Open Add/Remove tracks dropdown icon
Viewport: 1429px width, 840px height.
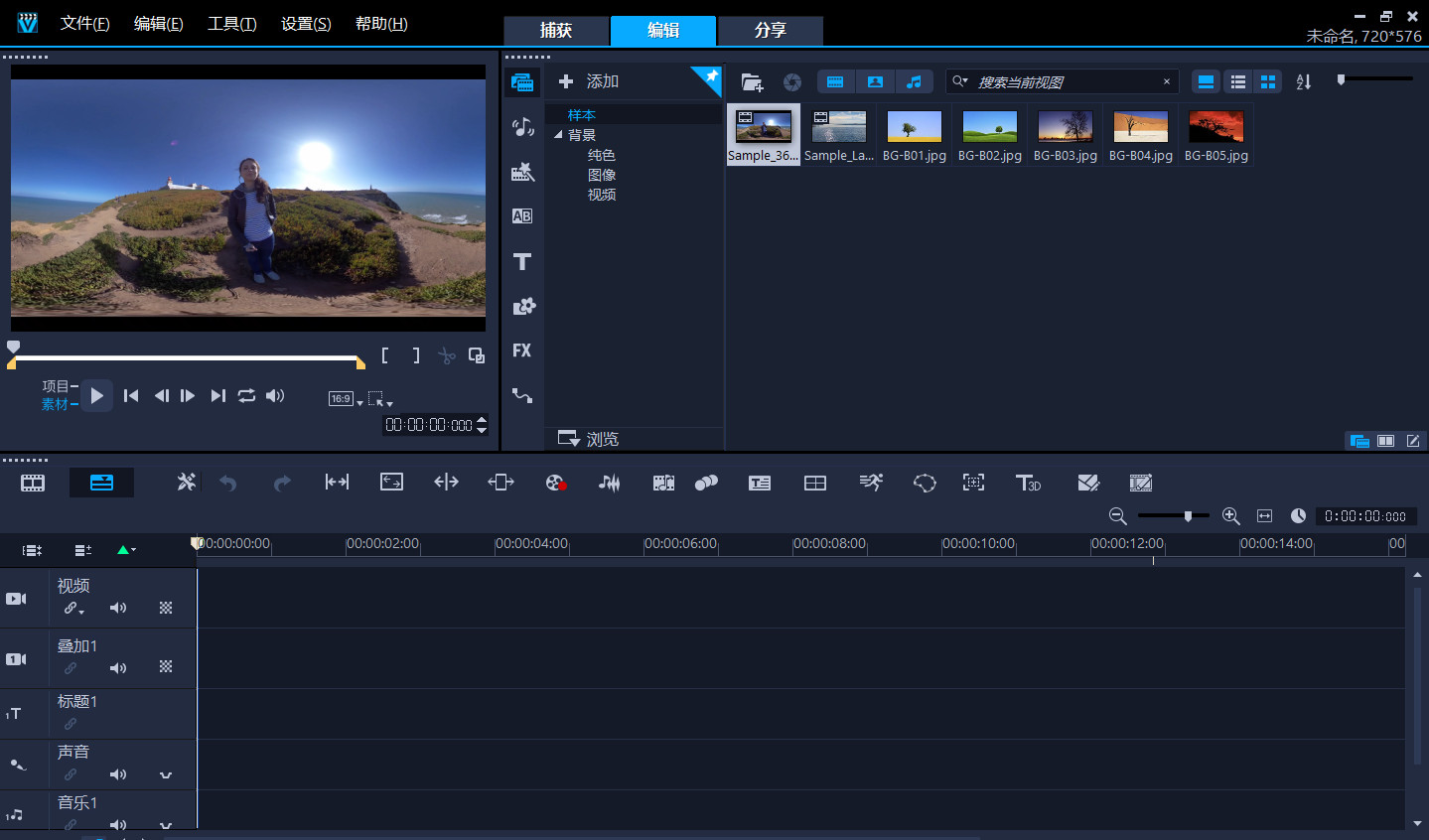(83, 549)
